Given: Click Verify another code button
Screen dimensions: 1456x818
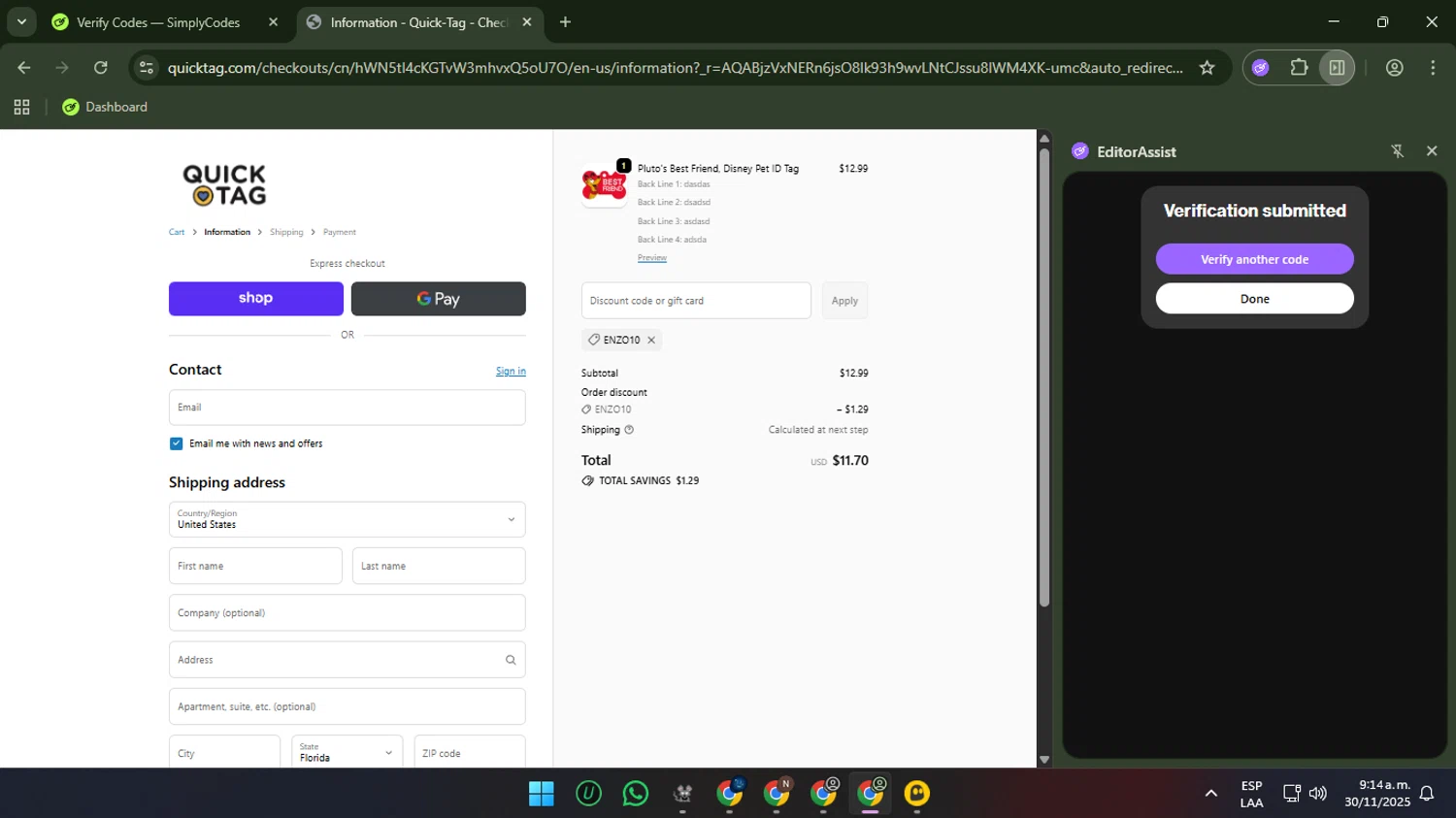Looking at the screenshot, I should (x=1254, y=259).
